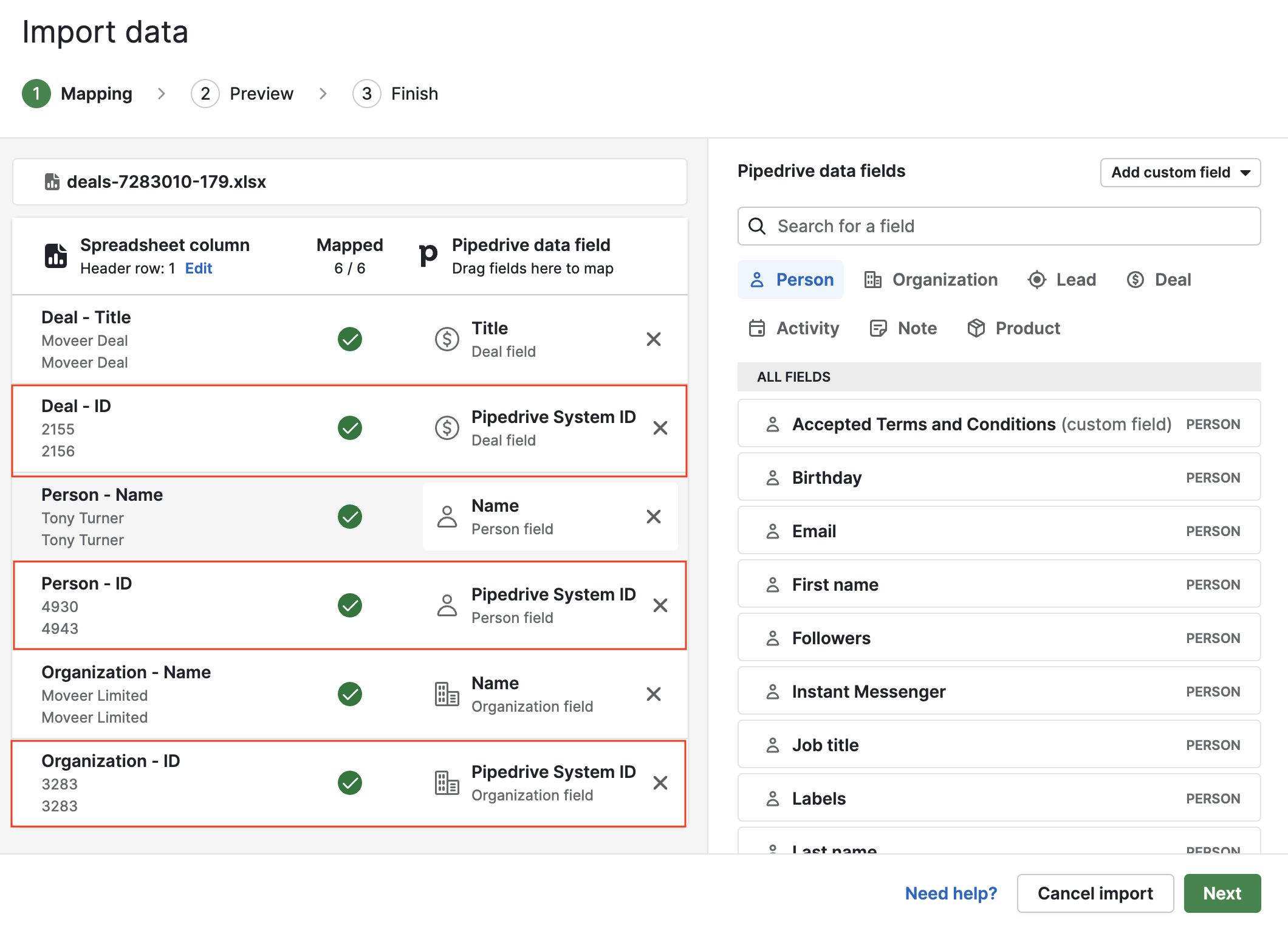The height and width of the screenshot is (925, 1288).
Task: Click the Person - ID column label
Action: [87, 583]
